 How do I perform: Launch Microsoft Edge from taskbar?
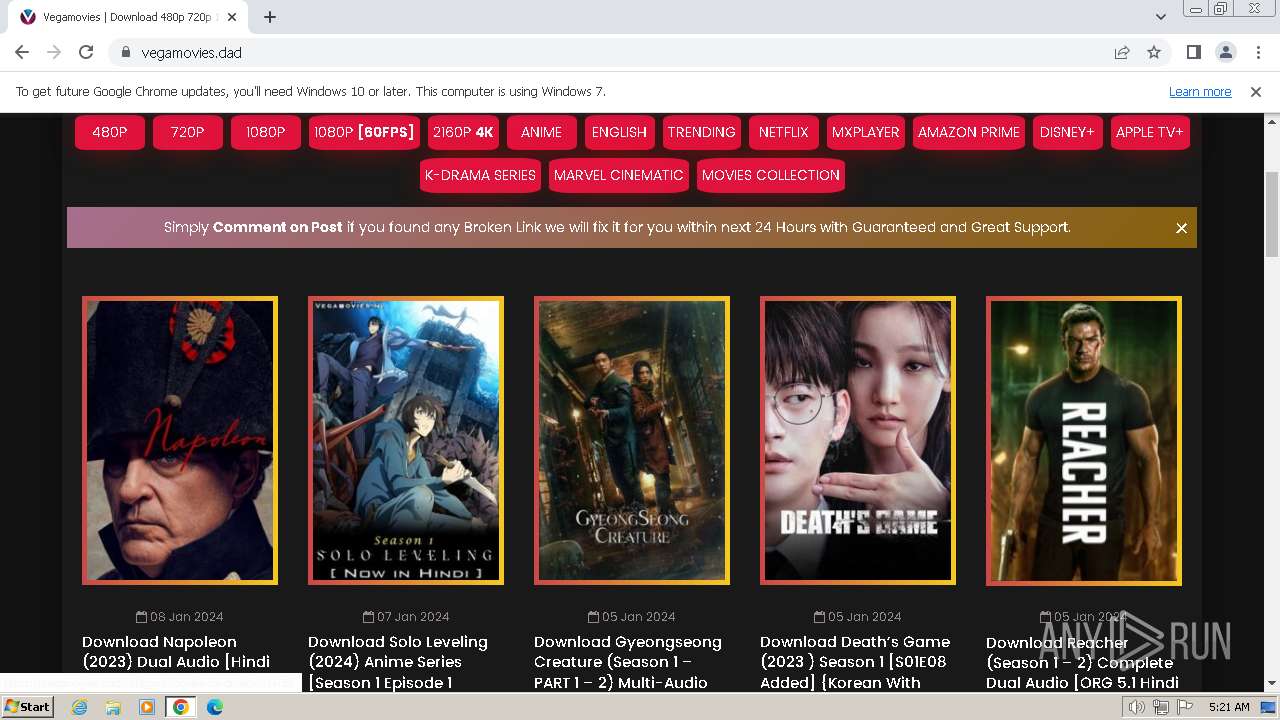[x=214, y=707]
